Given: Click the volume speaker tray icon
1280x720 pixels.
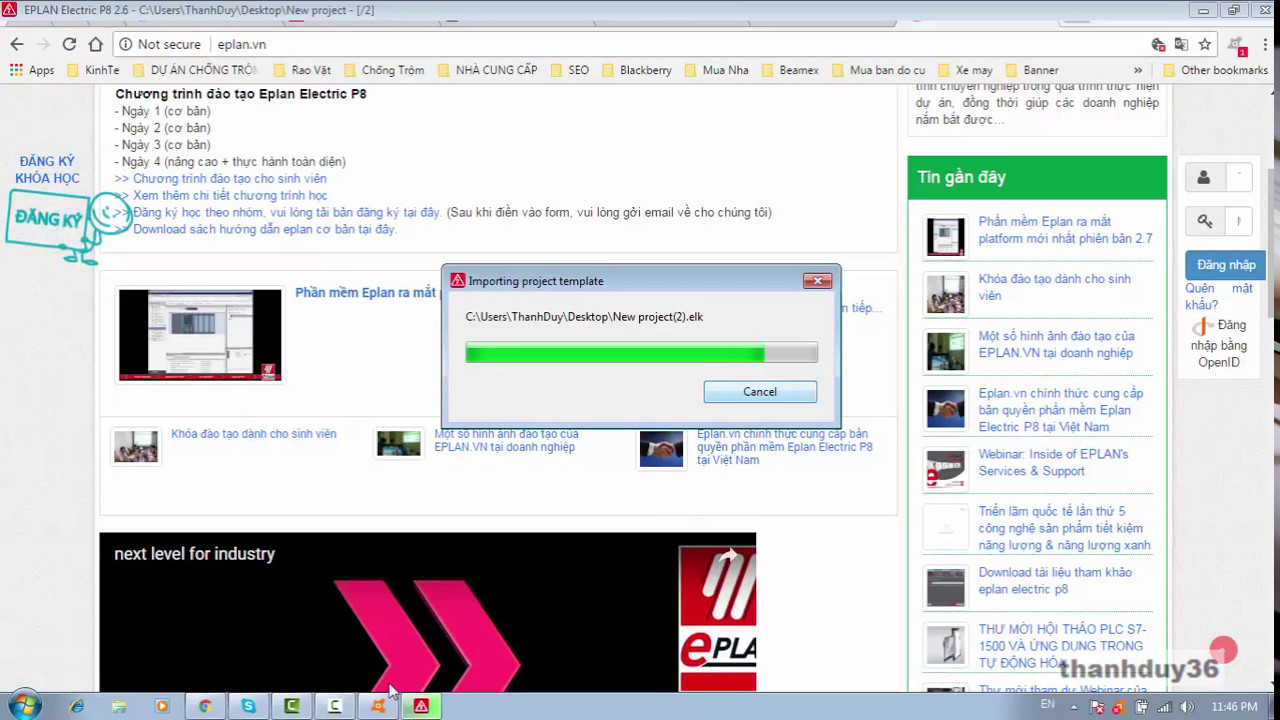Looking at the screenshot, I should point(1186,707).
